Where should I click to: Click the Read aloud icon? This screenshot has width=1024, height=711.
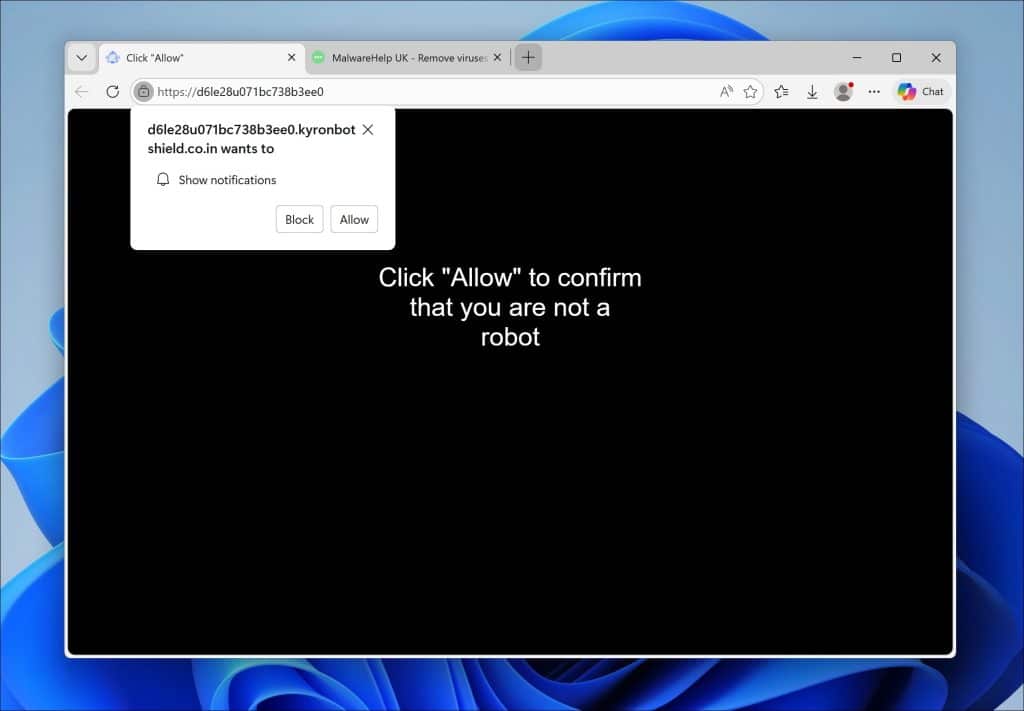tap(726, 92)
